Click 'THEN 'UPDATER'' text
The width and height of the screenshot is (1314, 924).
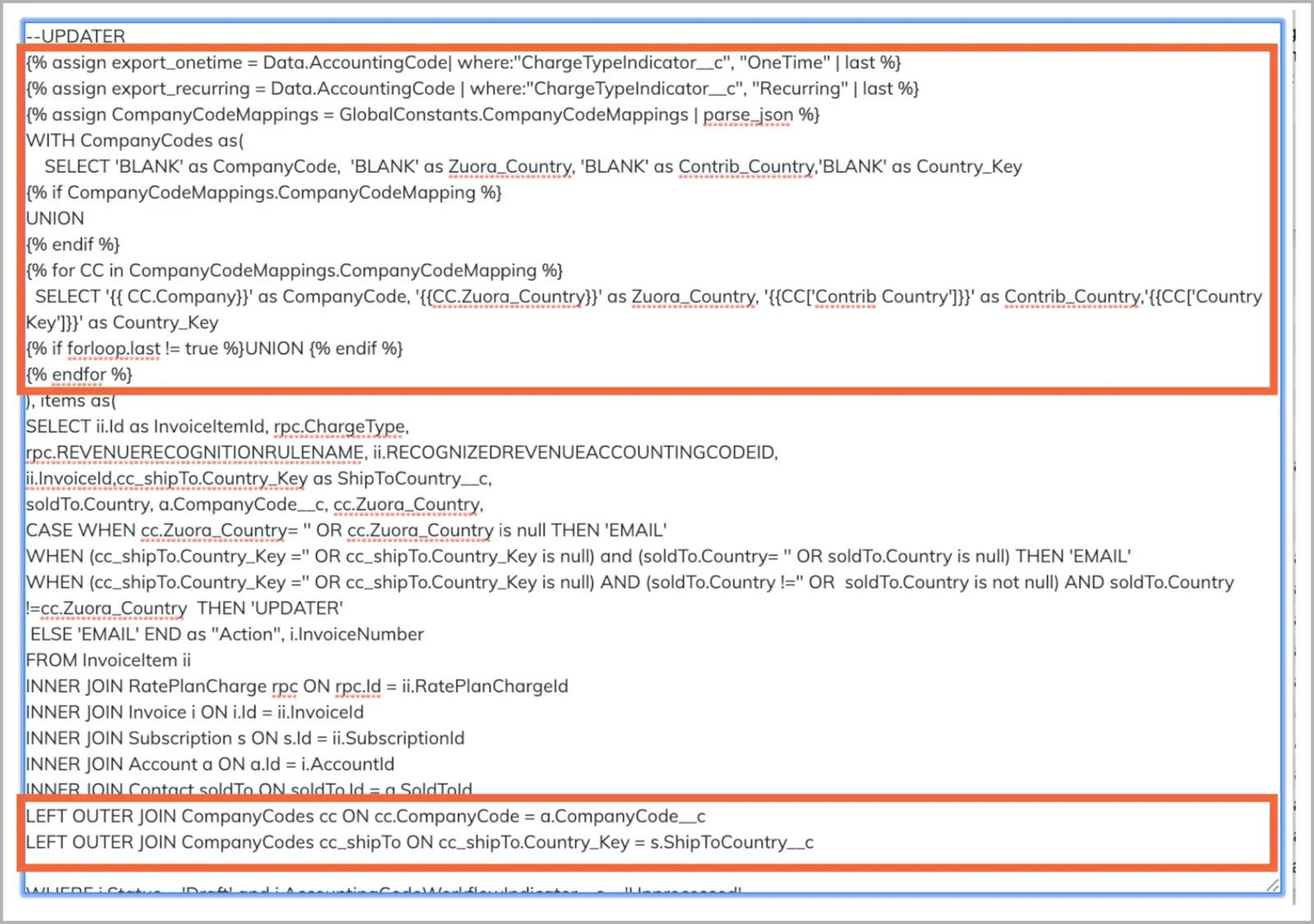coord(270,609)
